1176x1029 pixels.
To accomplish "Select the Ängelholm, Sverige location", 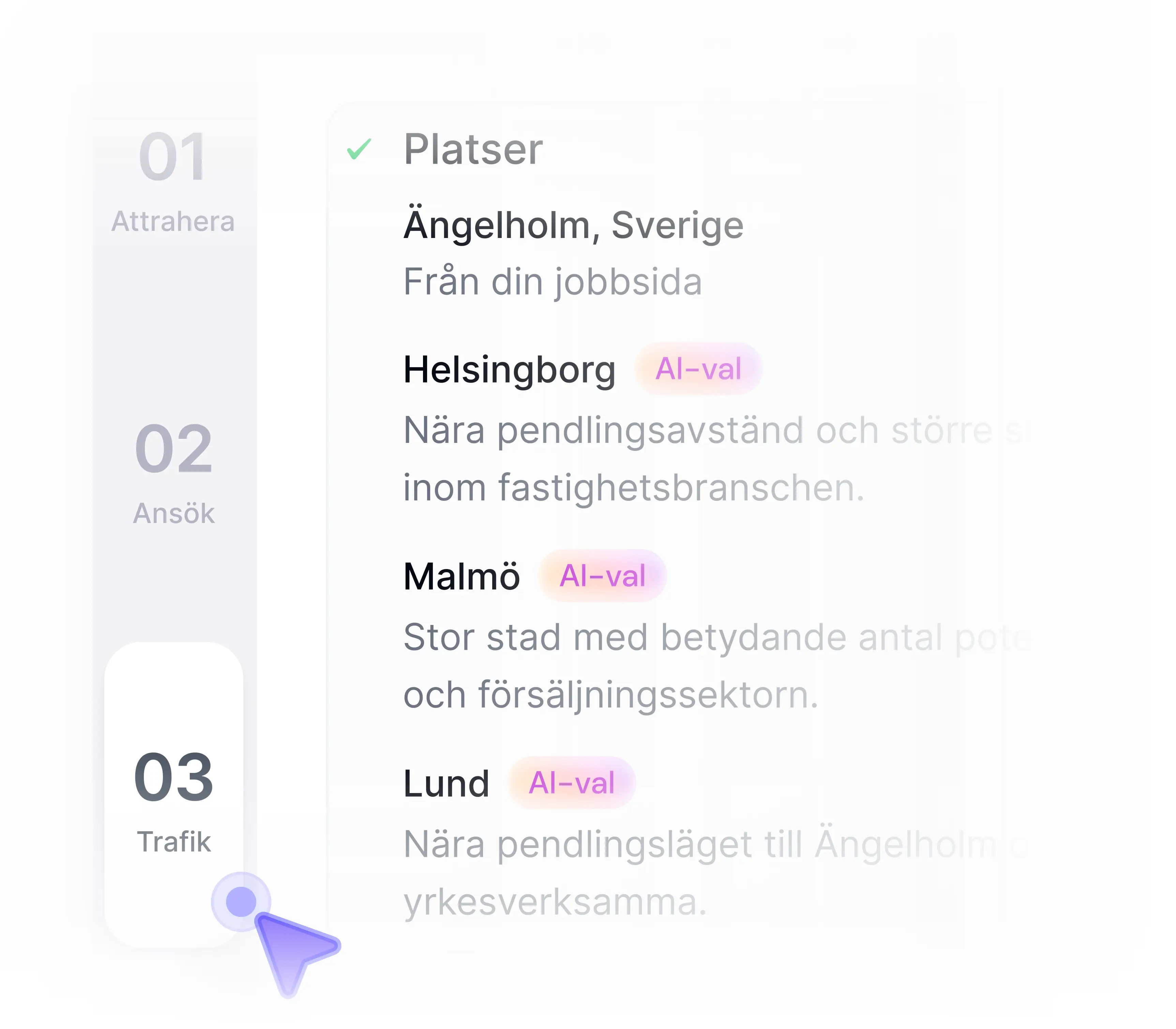I will pyautogui.click(x=573, y=225).
